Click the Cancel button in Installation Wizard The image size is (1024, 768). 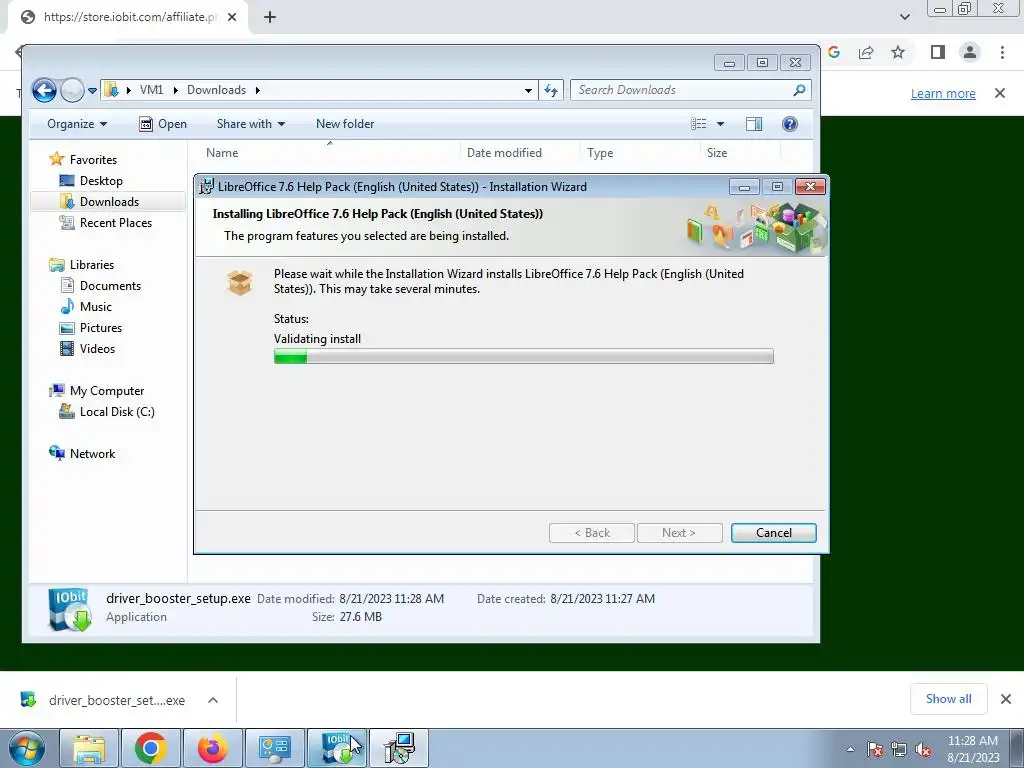coord(773,533)
